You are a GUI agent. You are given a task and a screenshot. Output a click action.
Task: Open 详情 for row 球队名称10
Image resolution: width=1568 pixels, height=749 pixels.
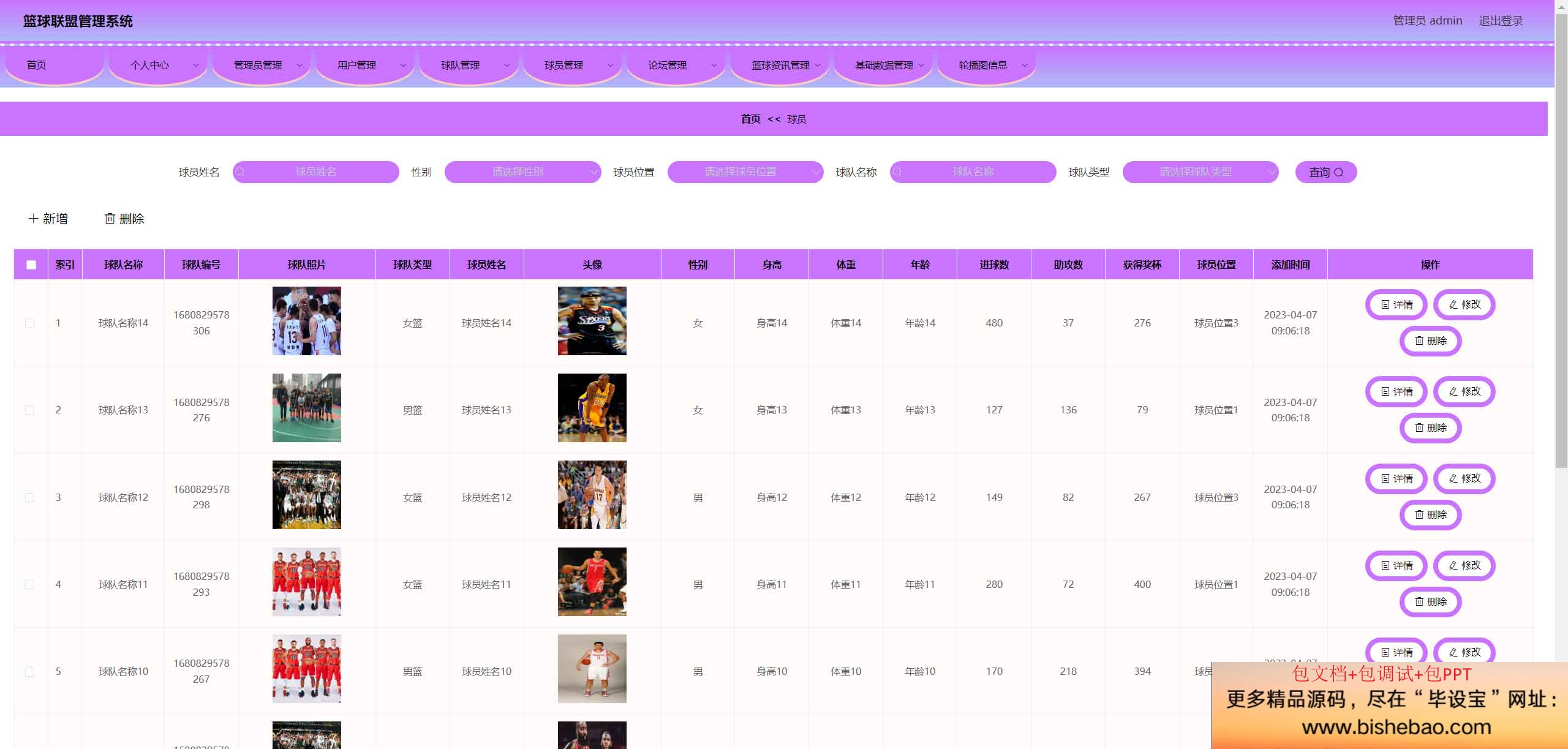click(1396, 651)
